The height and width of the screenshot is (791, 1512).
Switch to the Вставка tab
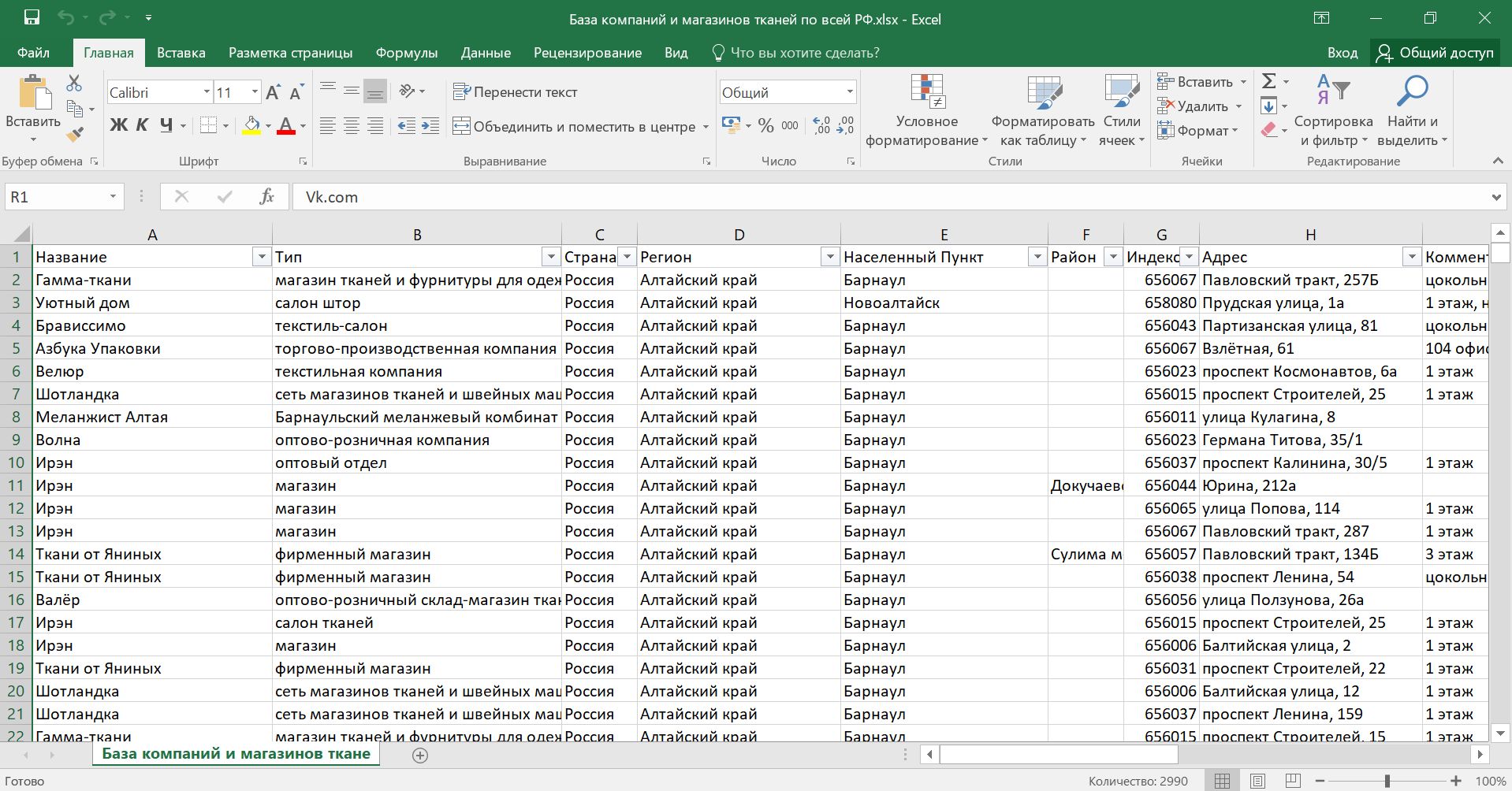[181, 53]
